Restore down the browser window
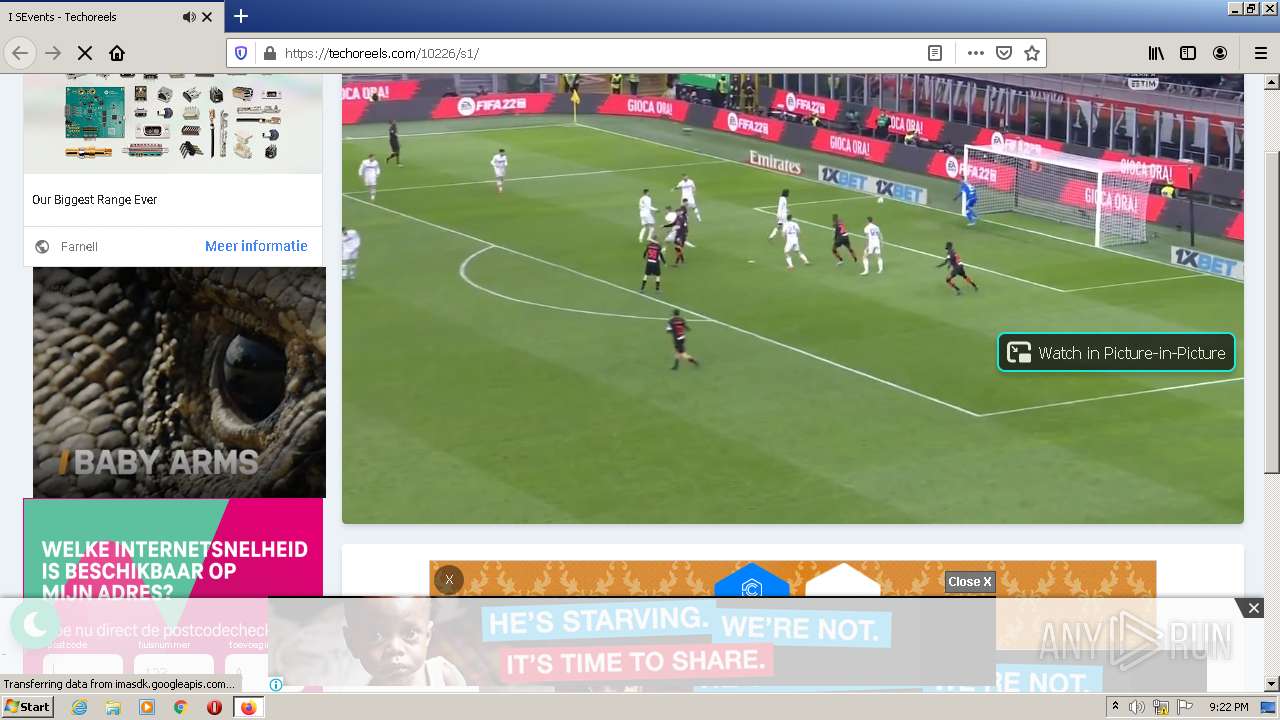The width and height of the screenshot is (1280, 720). (1250, 8)
